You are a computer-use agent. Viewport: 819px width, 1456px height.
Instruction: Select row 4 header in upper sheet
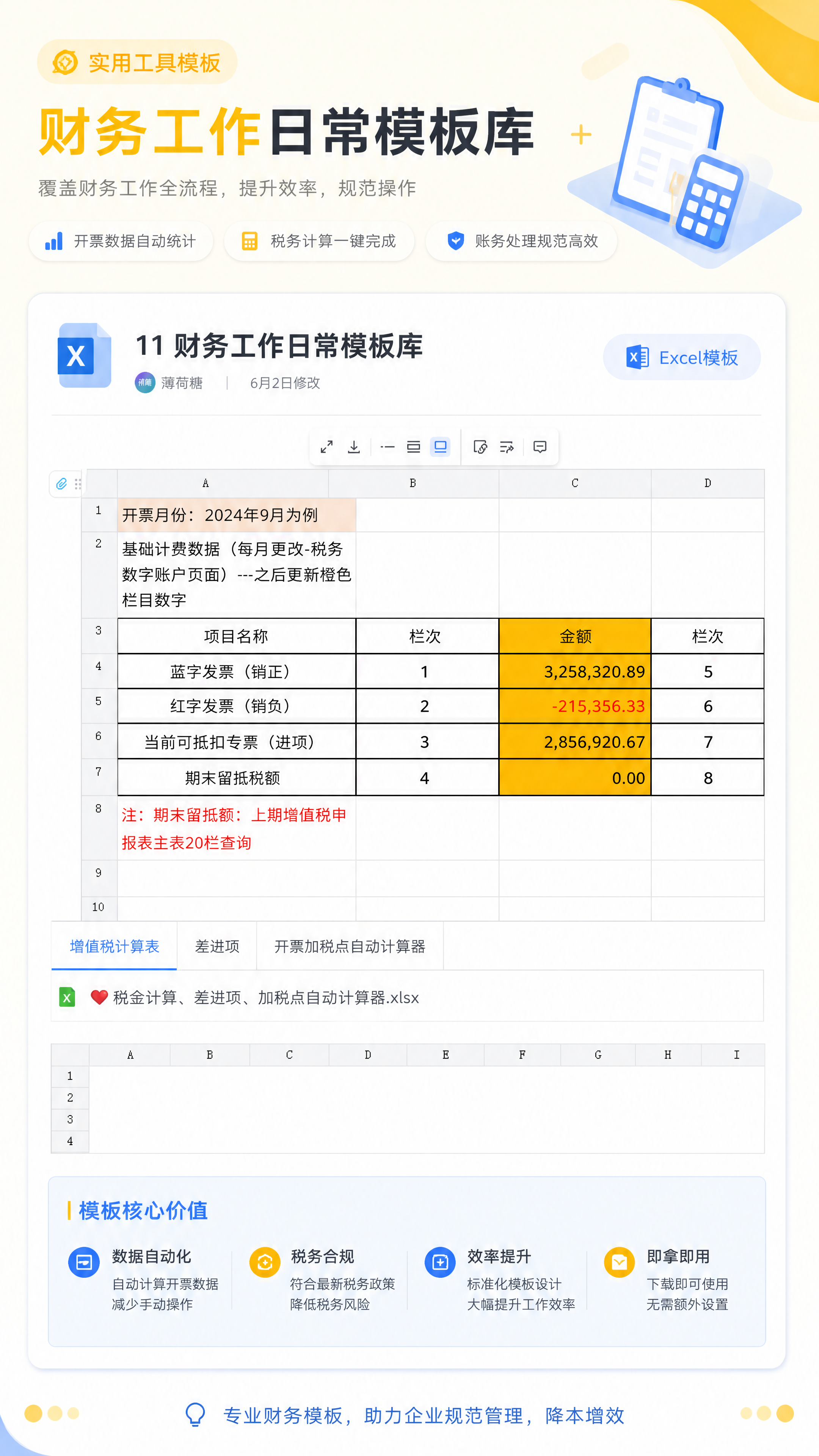[99, 671]
